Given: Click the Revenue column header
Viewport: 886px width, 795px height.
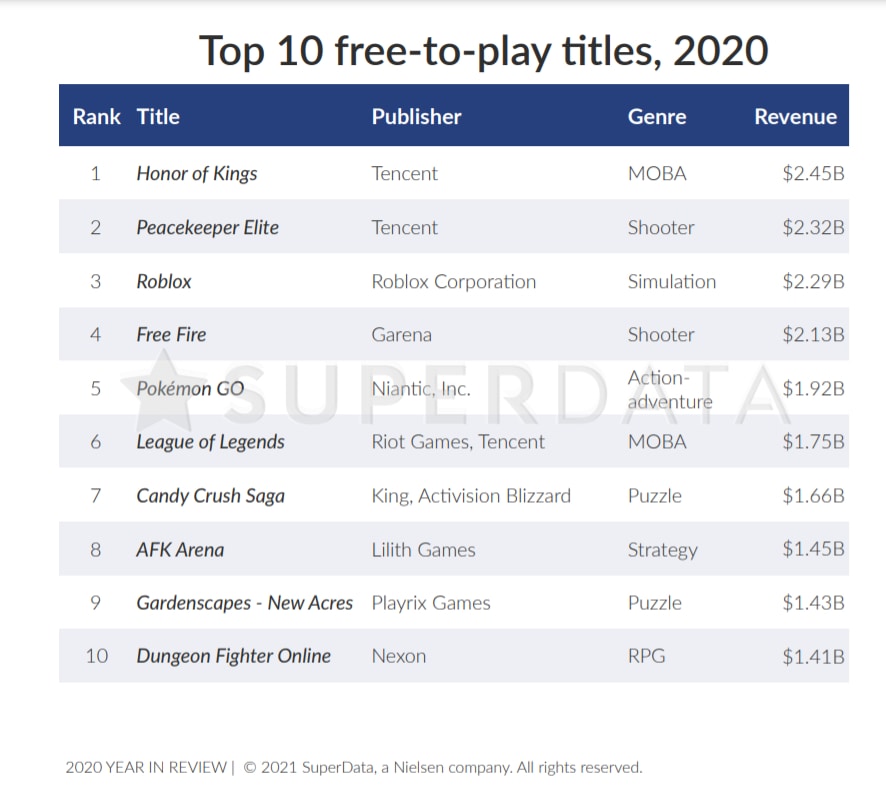Looking at the screenshot, I should click(795, 117).
